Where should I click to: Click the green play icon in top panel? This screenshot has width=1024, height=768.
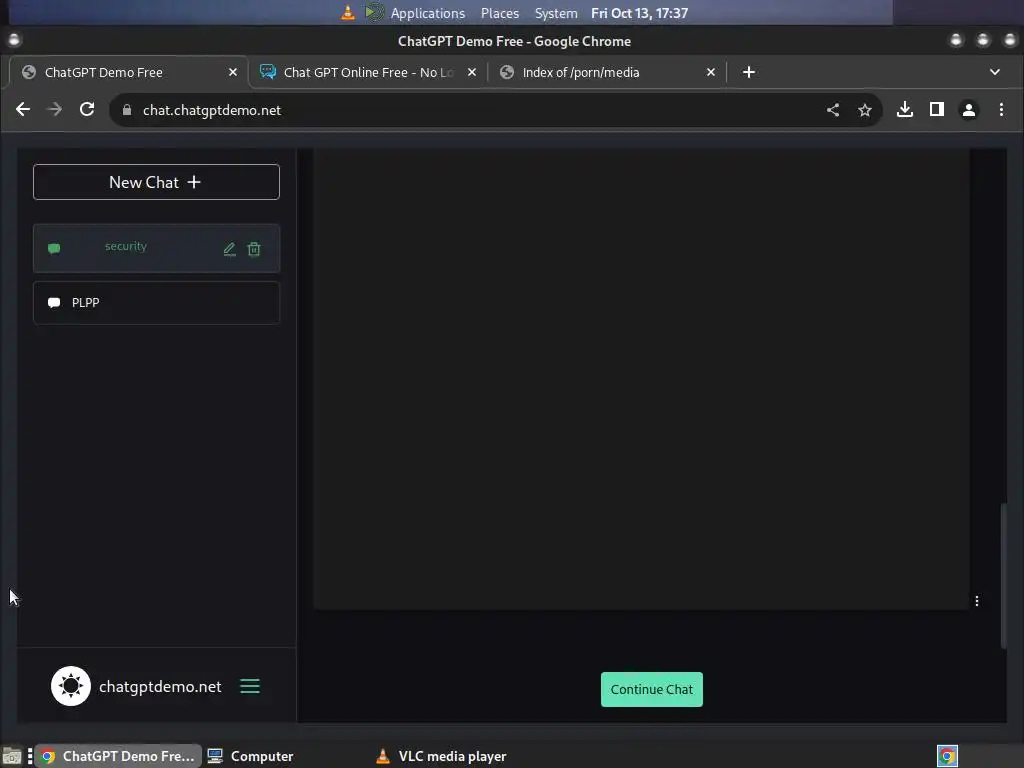point(374,12)
